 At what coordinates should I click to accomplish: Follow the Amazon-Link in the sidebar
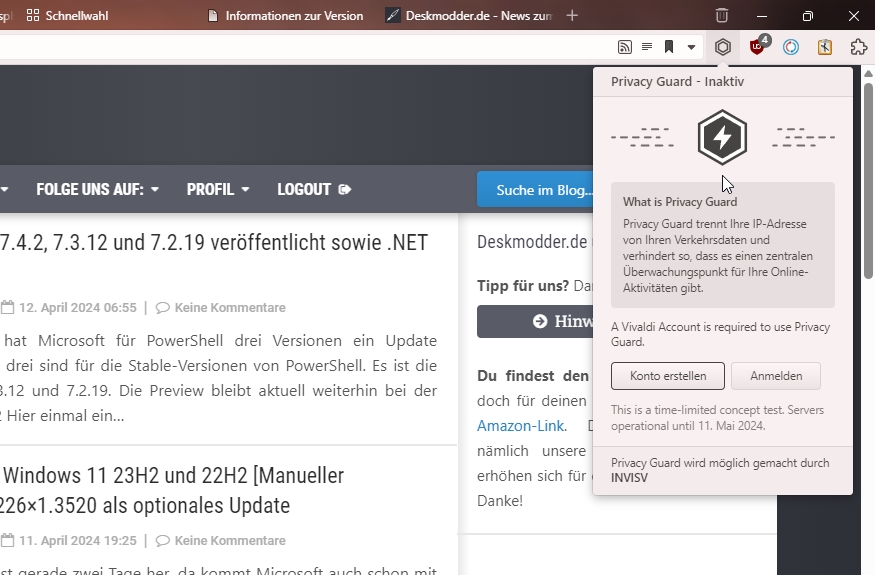tap(521, 426)
